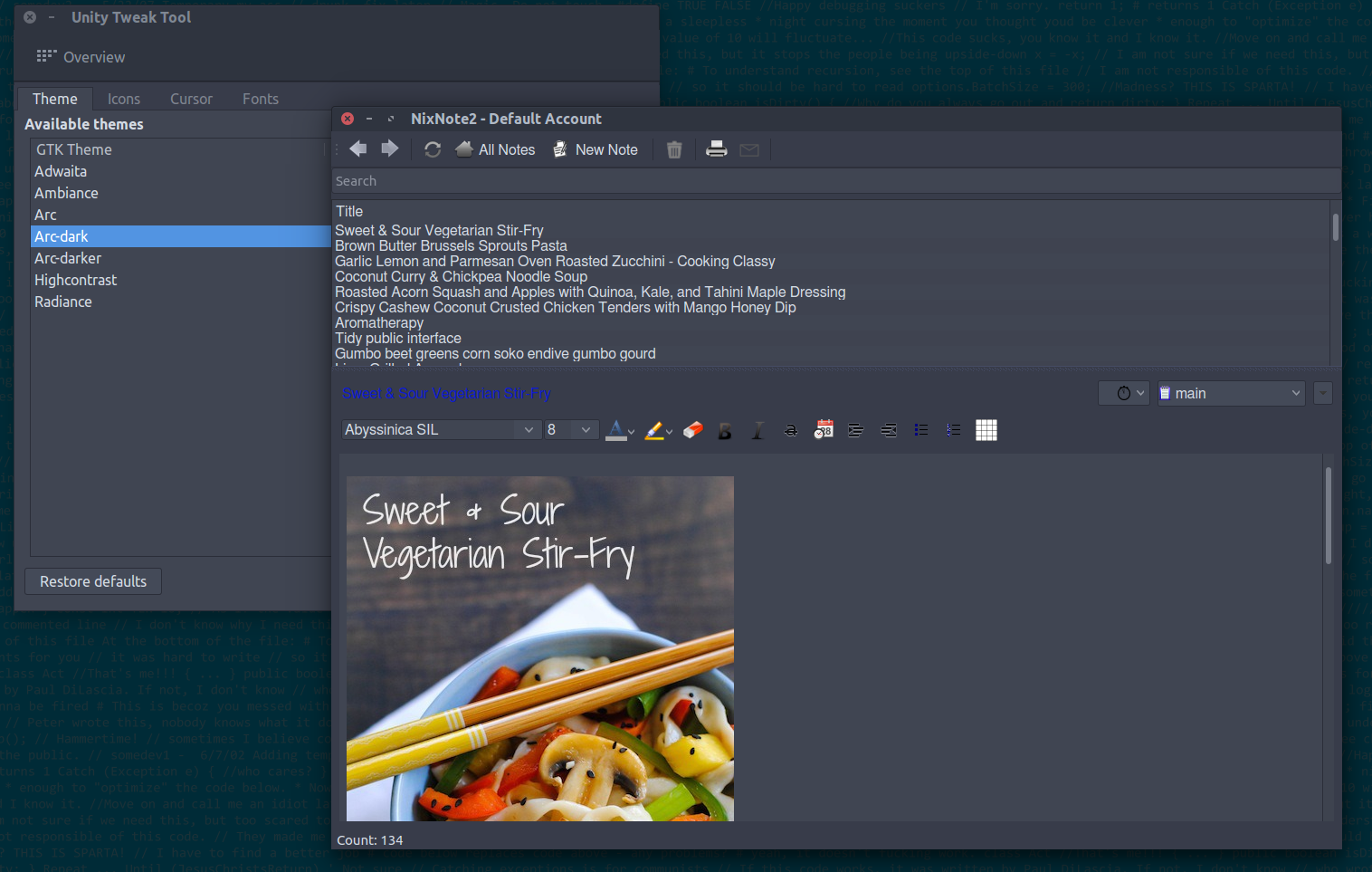Toggle bold formatting in note editor
The height and width of the screenshot is (872, 1372).
(725, 431)
